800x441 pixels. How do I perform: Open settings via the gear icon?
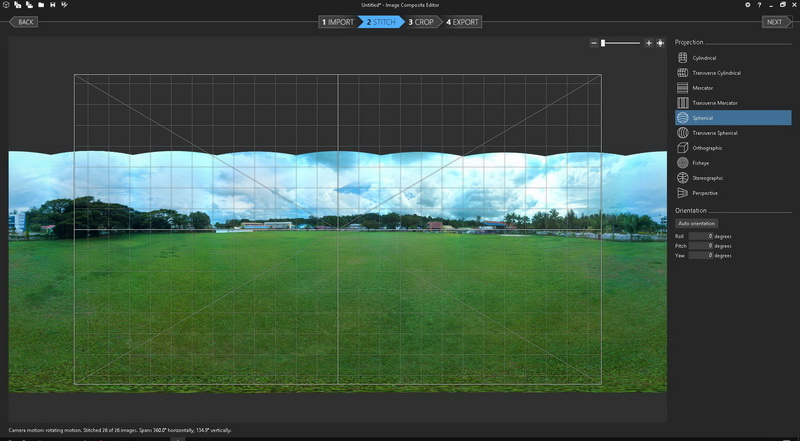pyautogui.click(x=748, y=5)
